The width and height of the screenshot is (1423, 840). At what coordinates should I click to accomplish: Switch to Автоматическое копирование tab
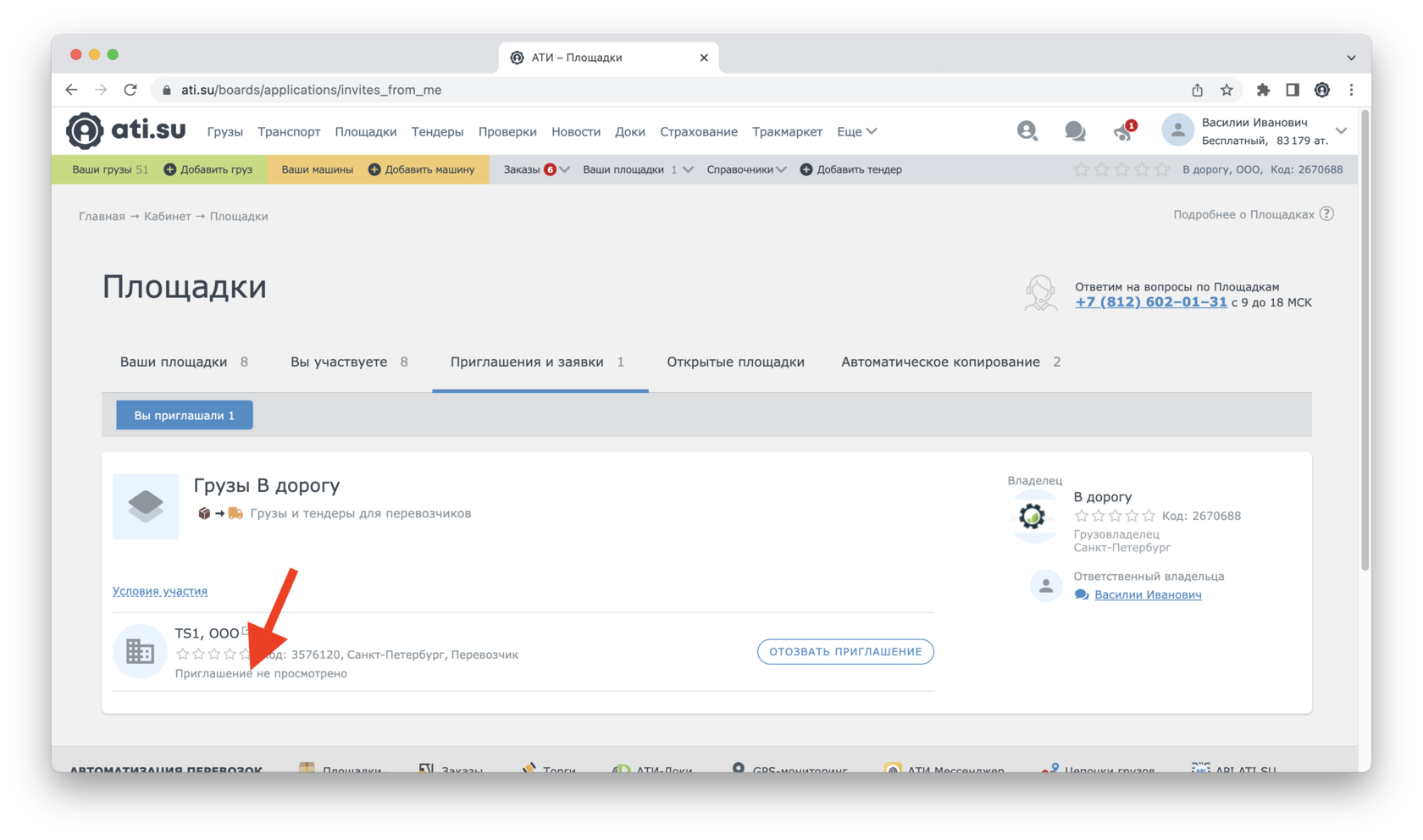click(x=950, y=362)
